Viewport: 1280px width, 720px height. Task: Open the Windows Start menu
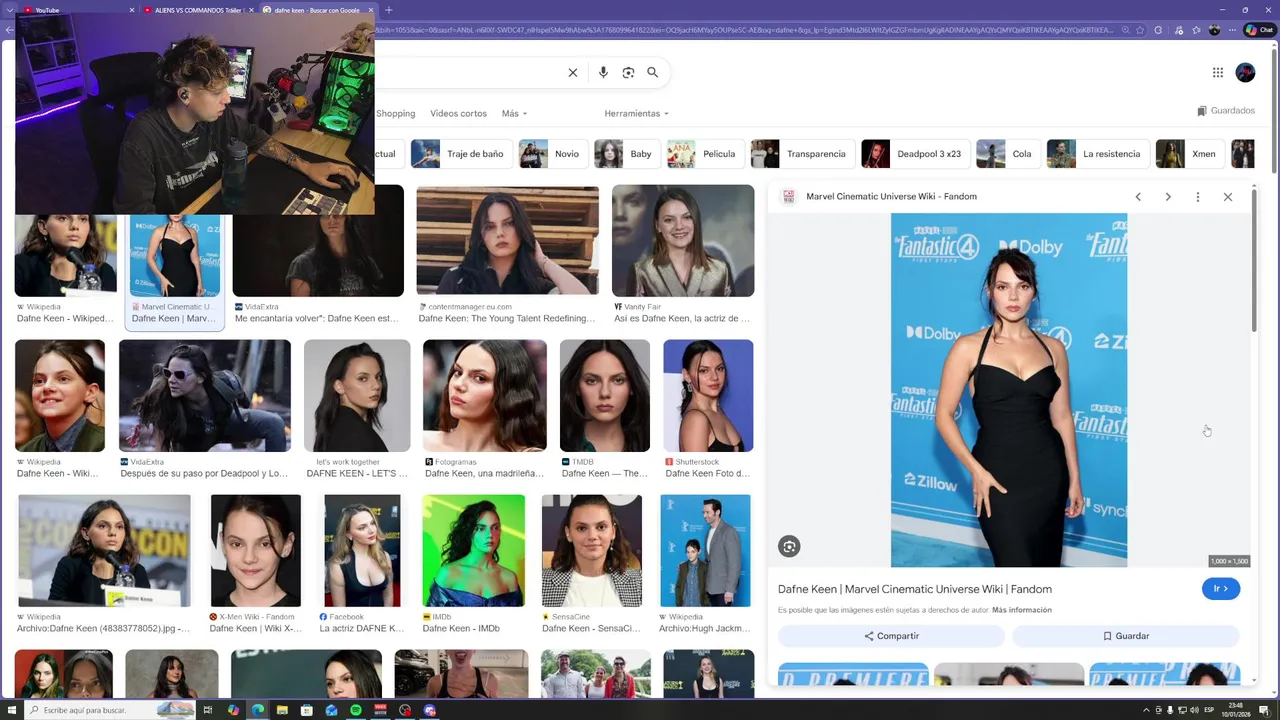tap(10, 710)
